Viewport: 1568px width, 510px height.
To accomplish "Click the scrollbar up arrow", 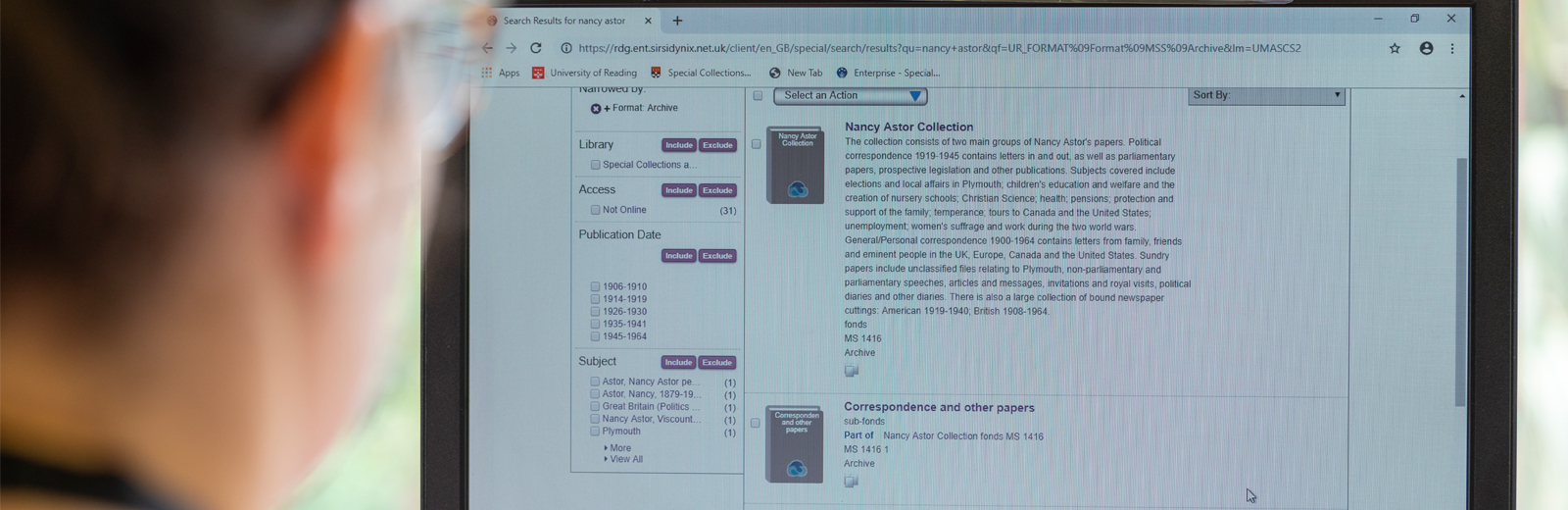I will pyautogui.click(x=1462, y=96).
